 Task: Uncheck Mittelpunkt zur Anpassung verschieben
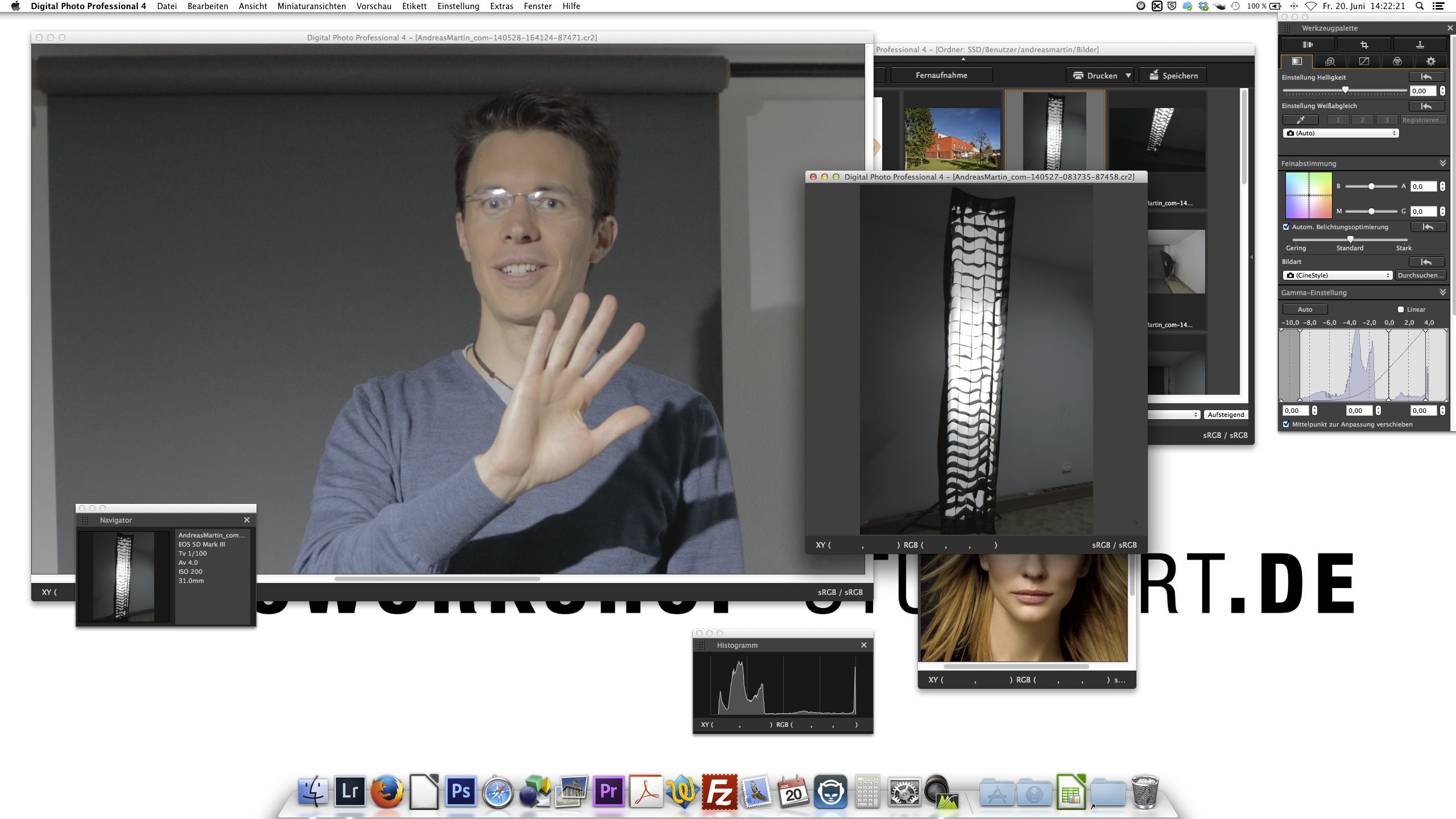pos(1286,424)
